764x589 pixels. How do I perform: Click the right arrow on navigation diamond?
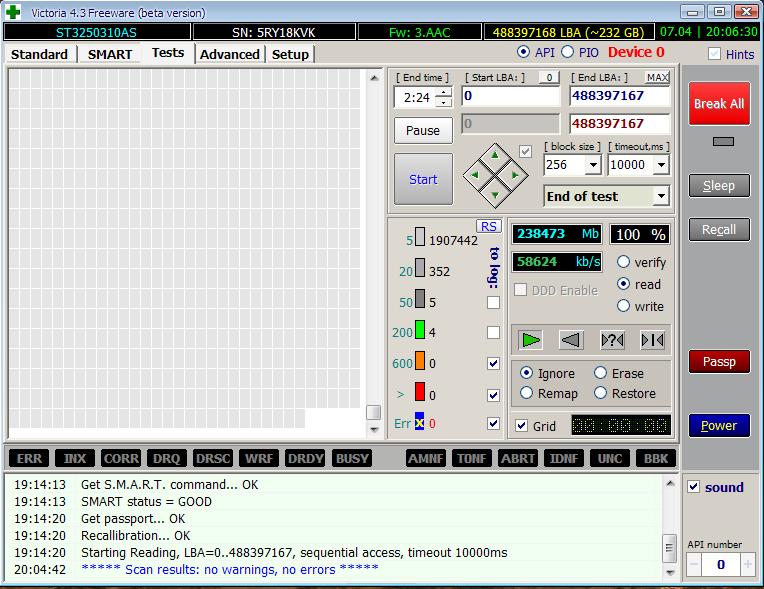512,176
